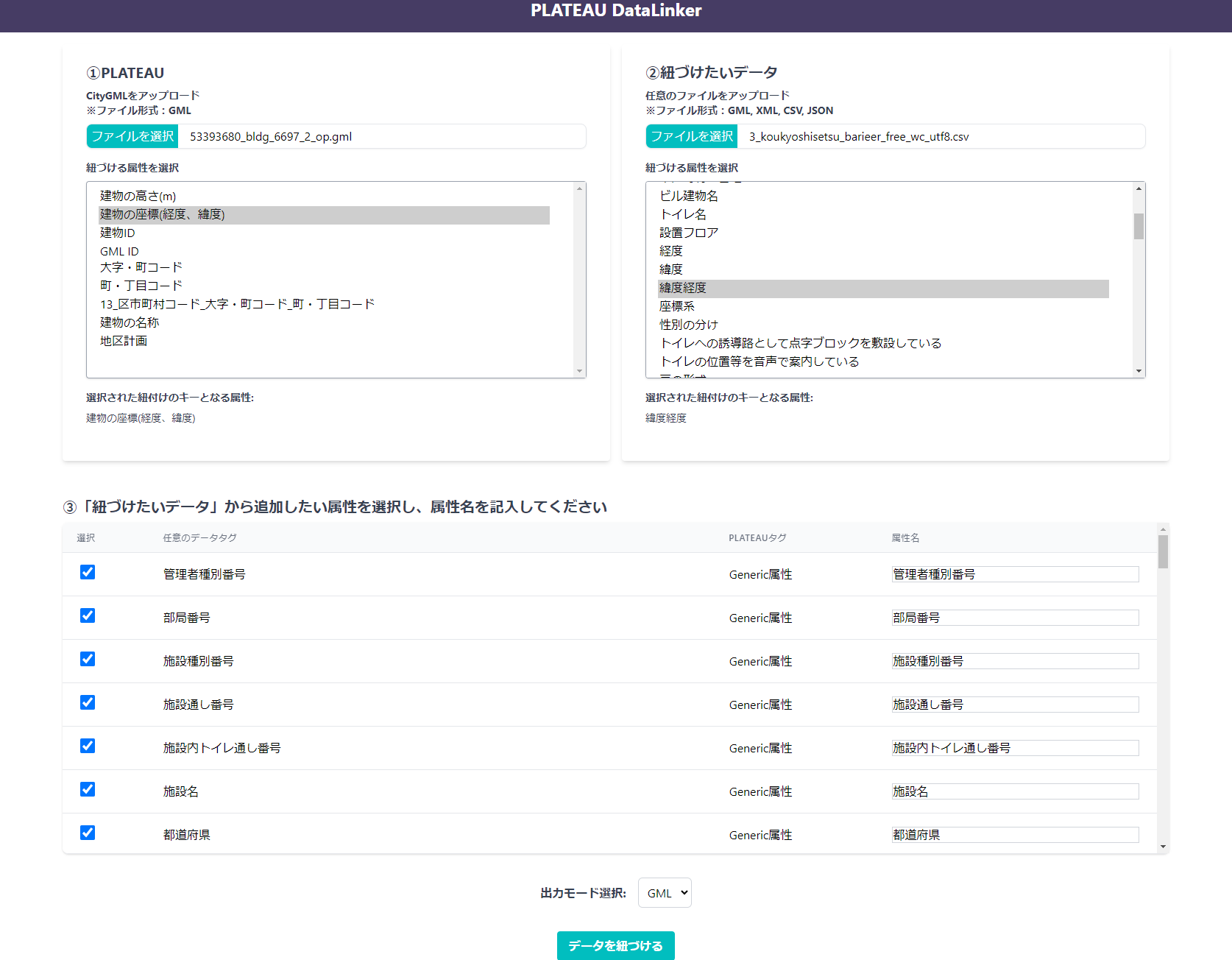Select 経度 in data attribute list
This screenshot has width=1232, height=960.
[x=883, y=251]
